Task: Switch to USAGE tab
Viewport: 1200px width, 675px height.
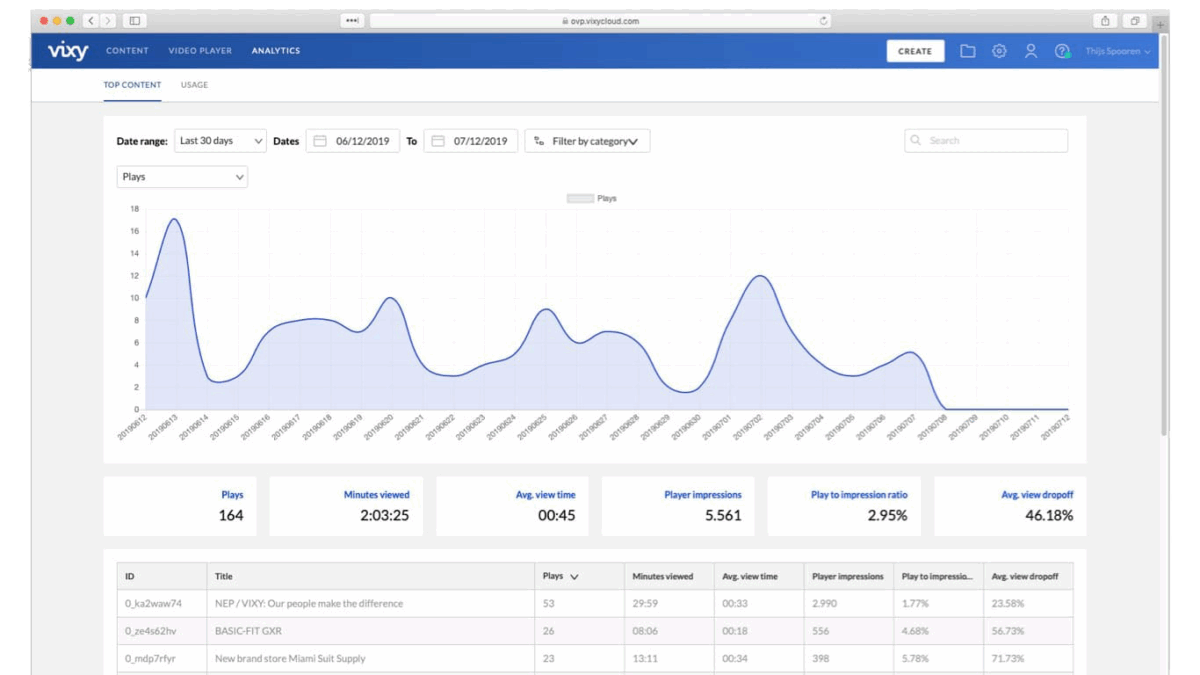Action: [194, 85]
